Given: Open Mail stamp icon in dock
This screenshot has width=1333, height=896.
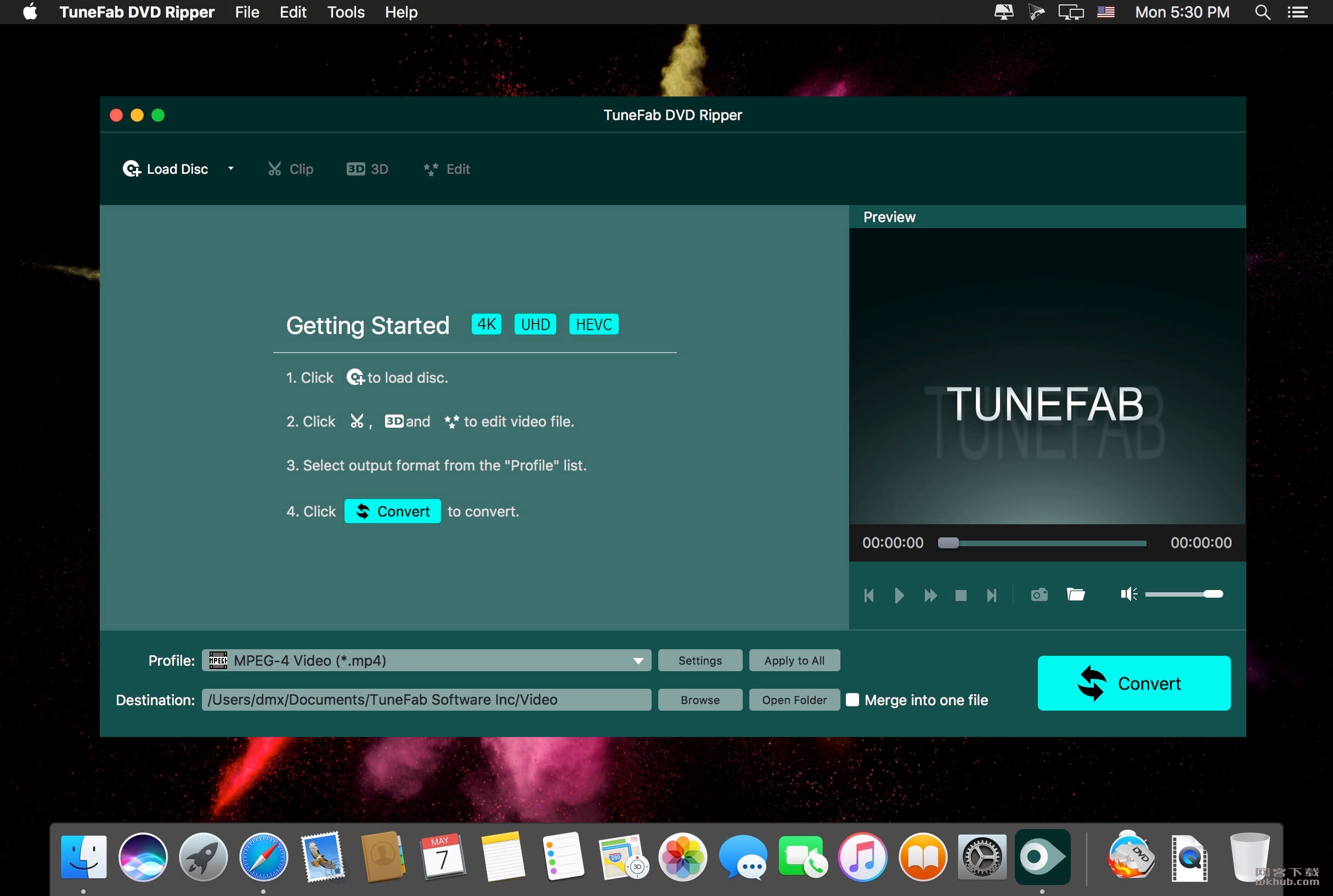Looking at the screenshot, I should click(324, 857).
